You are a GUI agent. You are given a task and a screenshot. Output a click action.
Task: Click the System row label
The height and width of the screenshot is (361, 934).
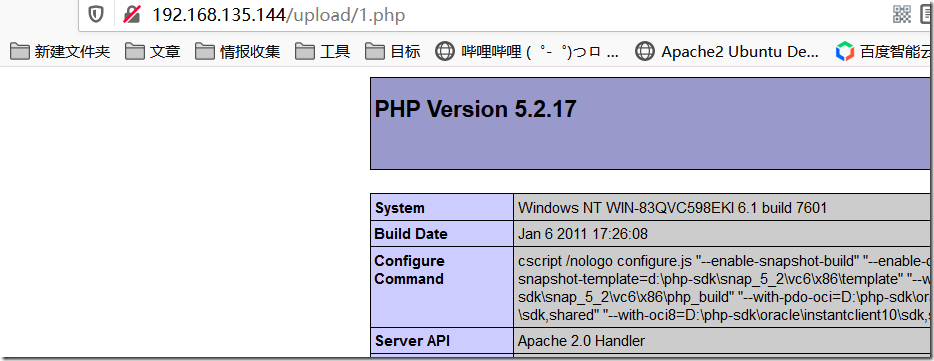(399, 208)
